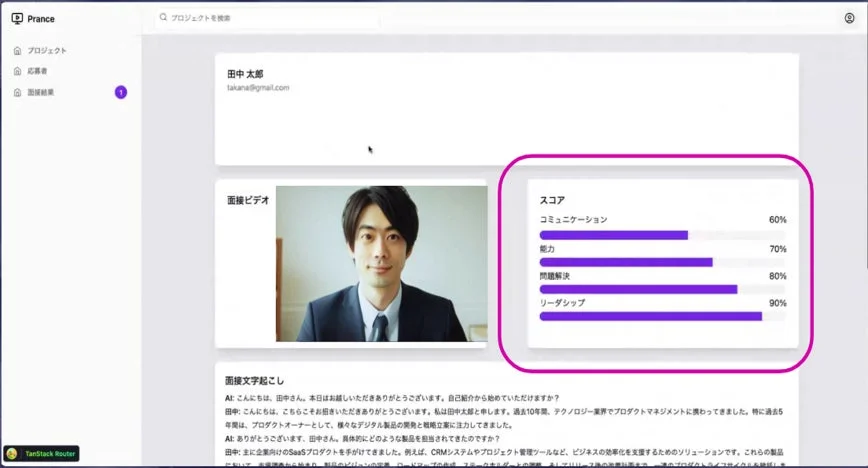
Task: Click the interview video thumbnail
Action: 381,264
